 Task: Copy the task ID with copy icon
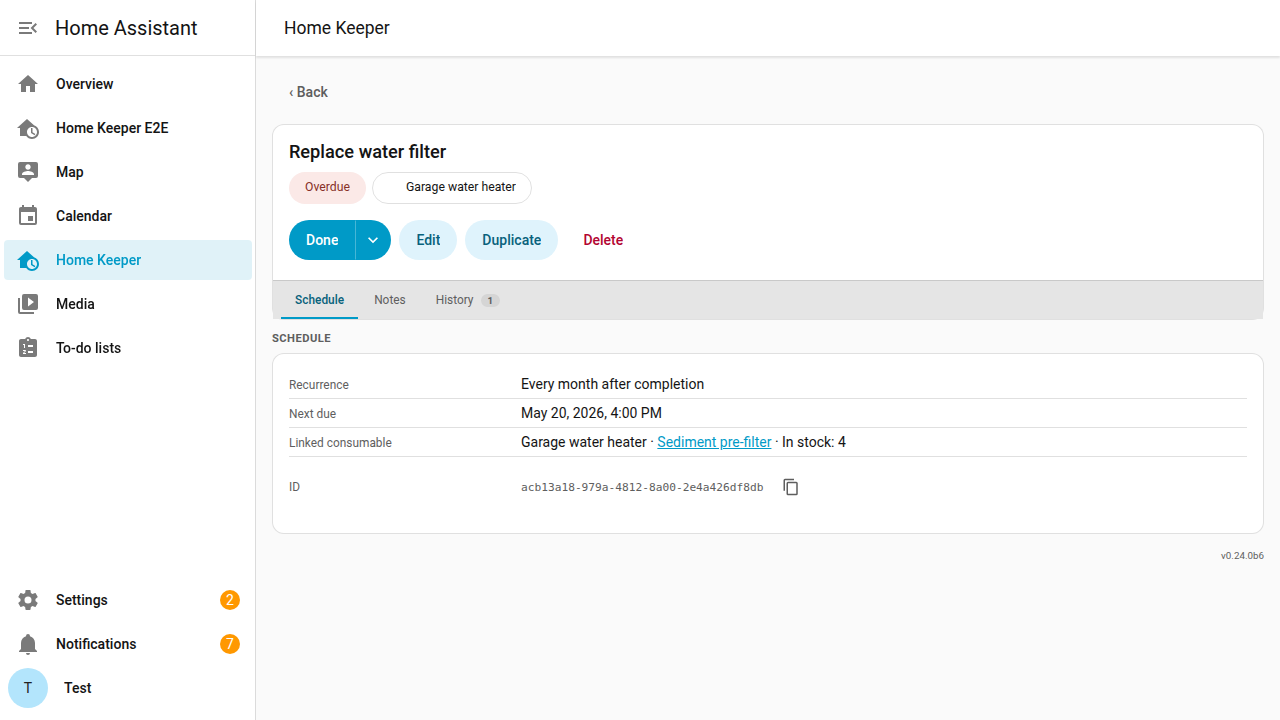point(791,487)
